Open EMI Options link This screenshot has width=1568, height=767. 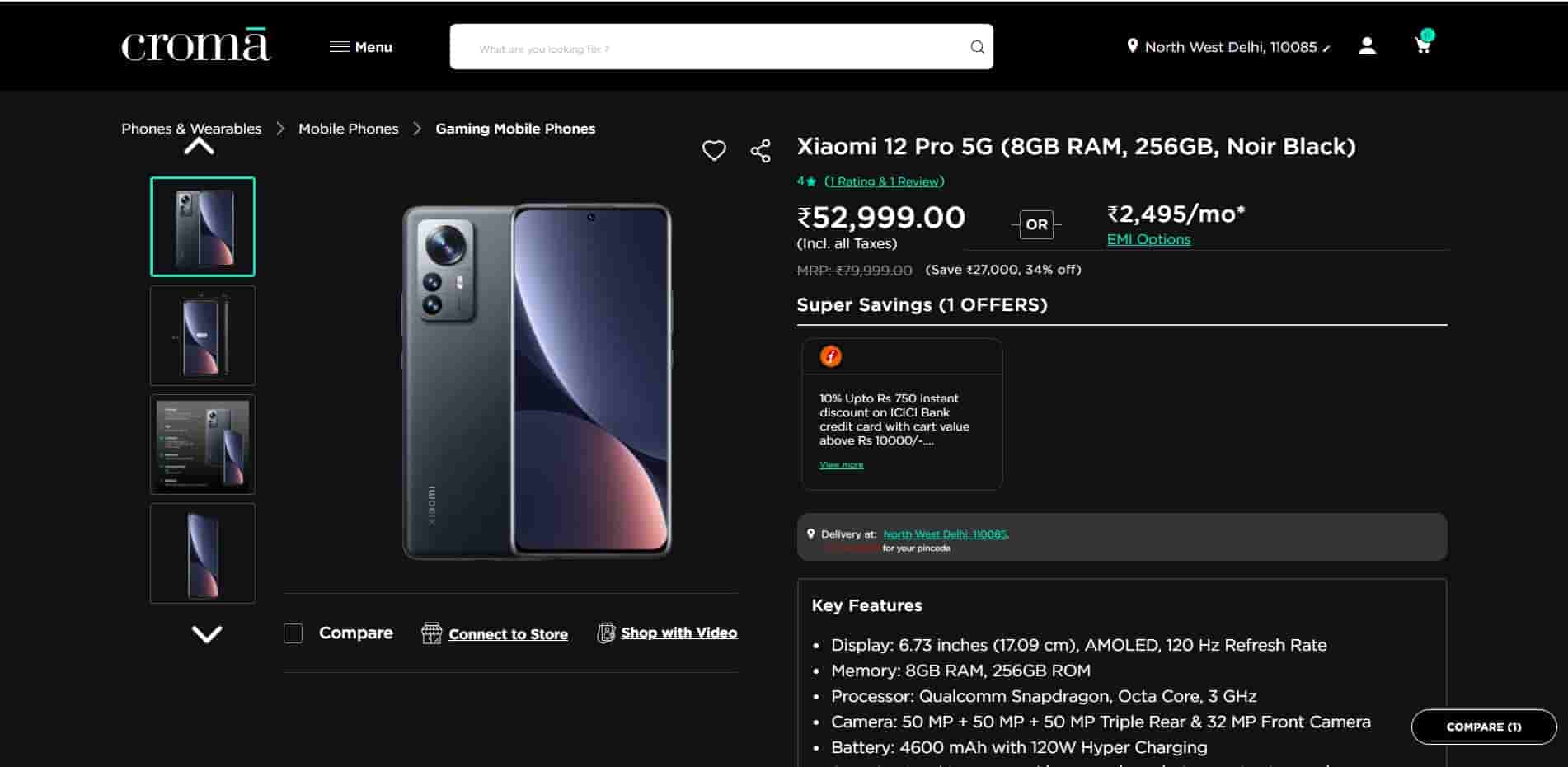click(1148, 239)
